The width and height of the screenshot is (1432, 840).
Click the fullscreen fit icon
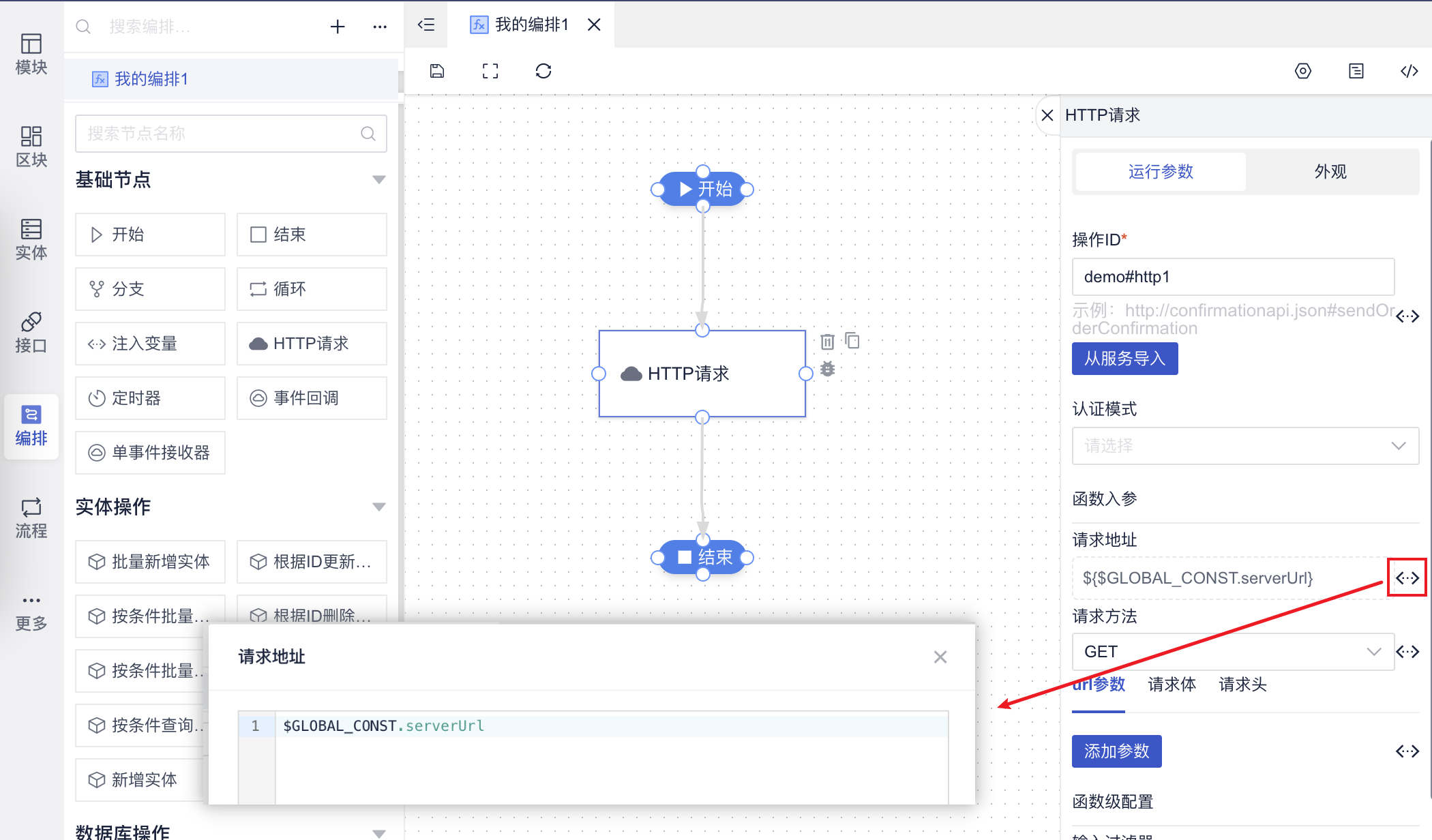490,71
